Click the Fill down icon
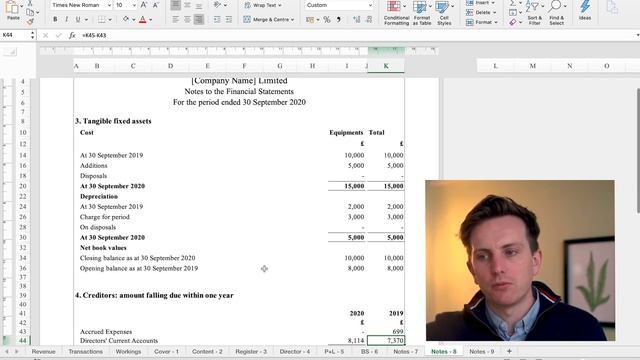The image size is (640, 360). 513,13
